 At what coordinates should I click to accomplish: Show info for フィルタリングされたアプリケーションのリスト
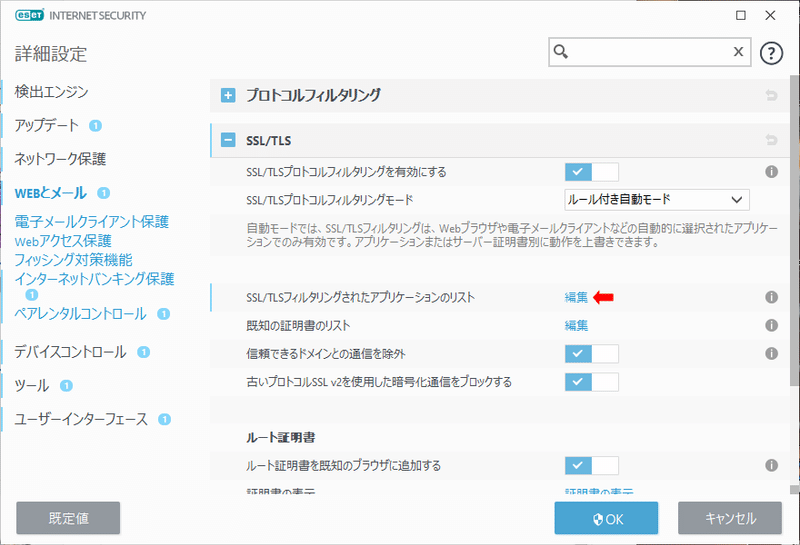pos(771,297)
